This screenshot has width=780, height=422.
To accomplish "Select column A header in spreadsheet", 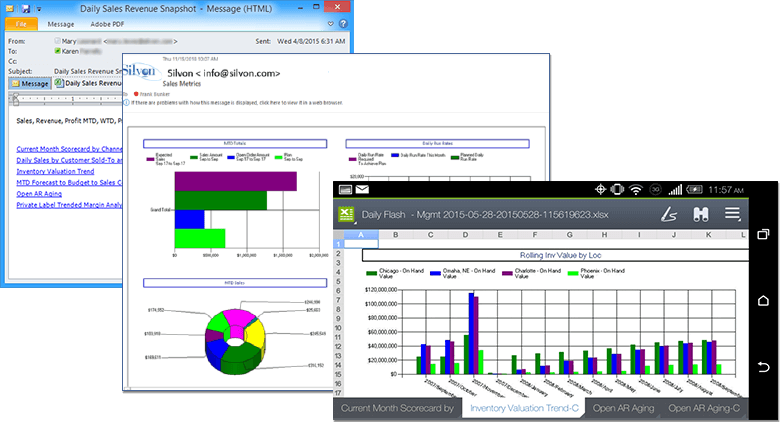I will click(x=361, y=234).
